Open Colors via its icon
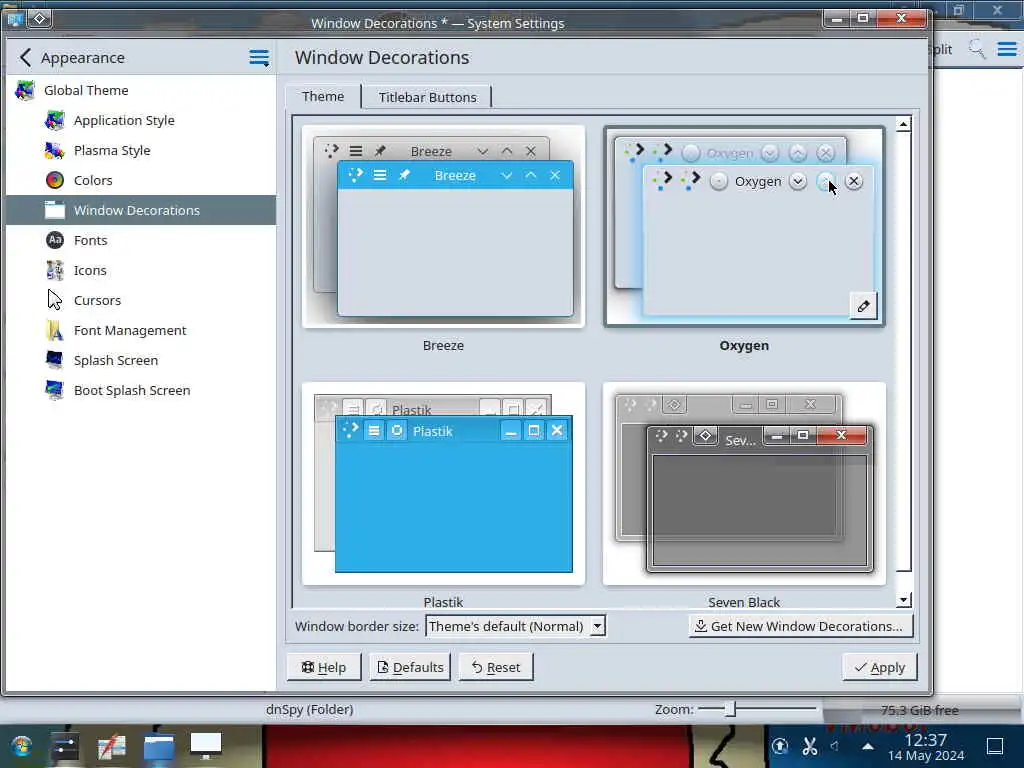Viewport: 1024px width, 768px height. pyautogui.click(x=55, y=180)
